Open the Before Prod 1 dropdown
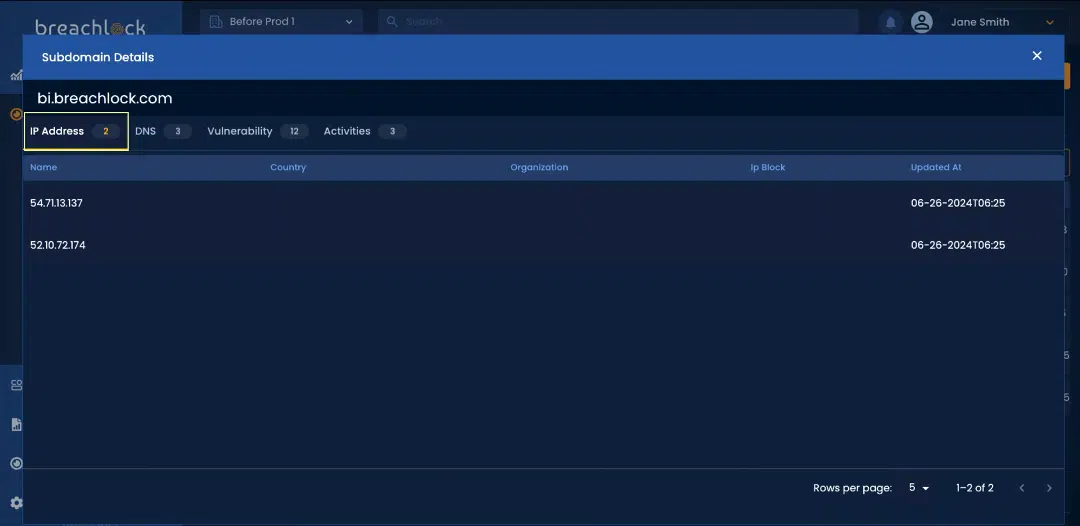1080x526 pixels. point(281,21)
